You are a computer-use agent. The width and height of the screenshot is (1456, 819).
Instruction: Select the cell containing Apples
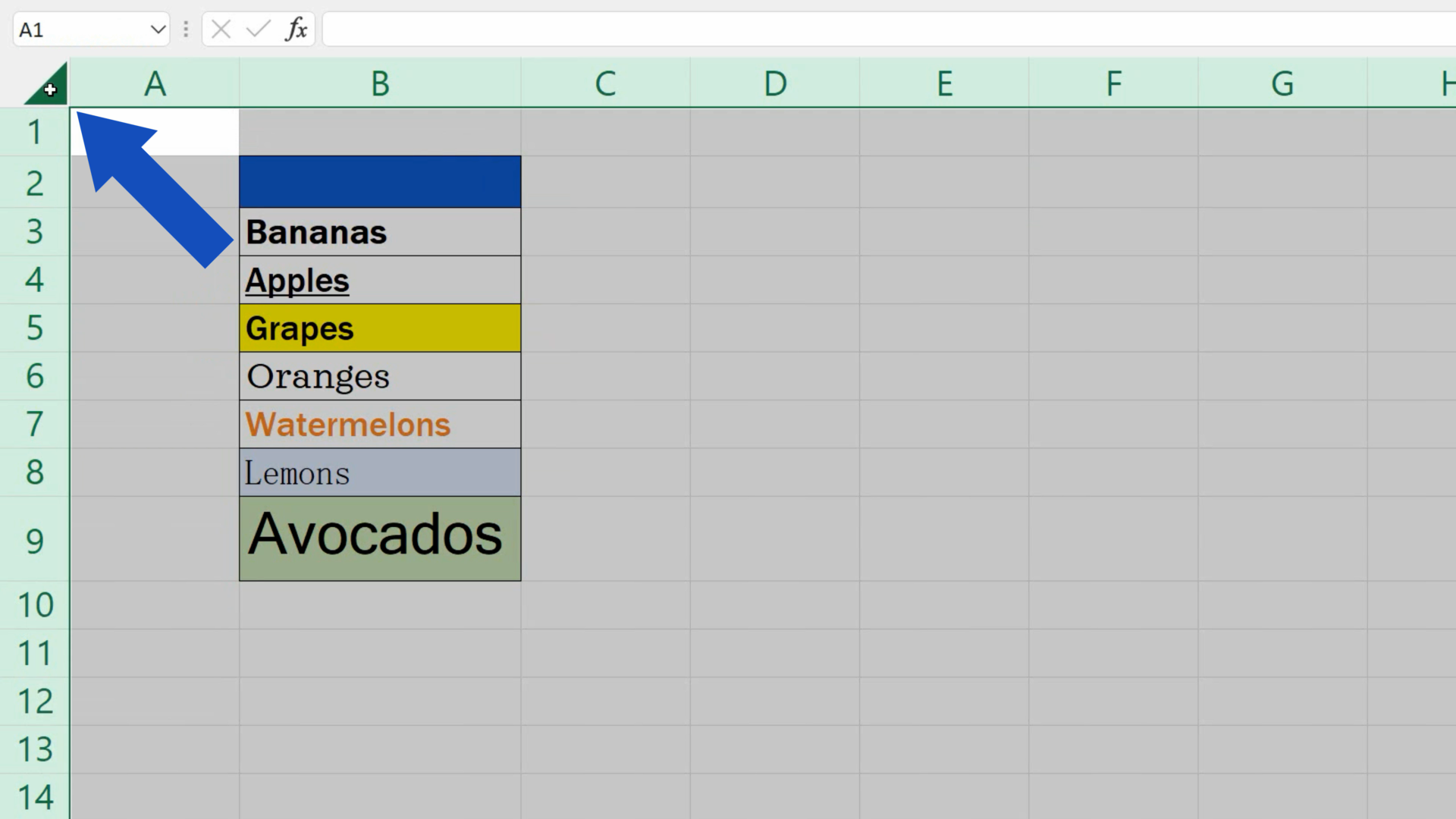379,279
